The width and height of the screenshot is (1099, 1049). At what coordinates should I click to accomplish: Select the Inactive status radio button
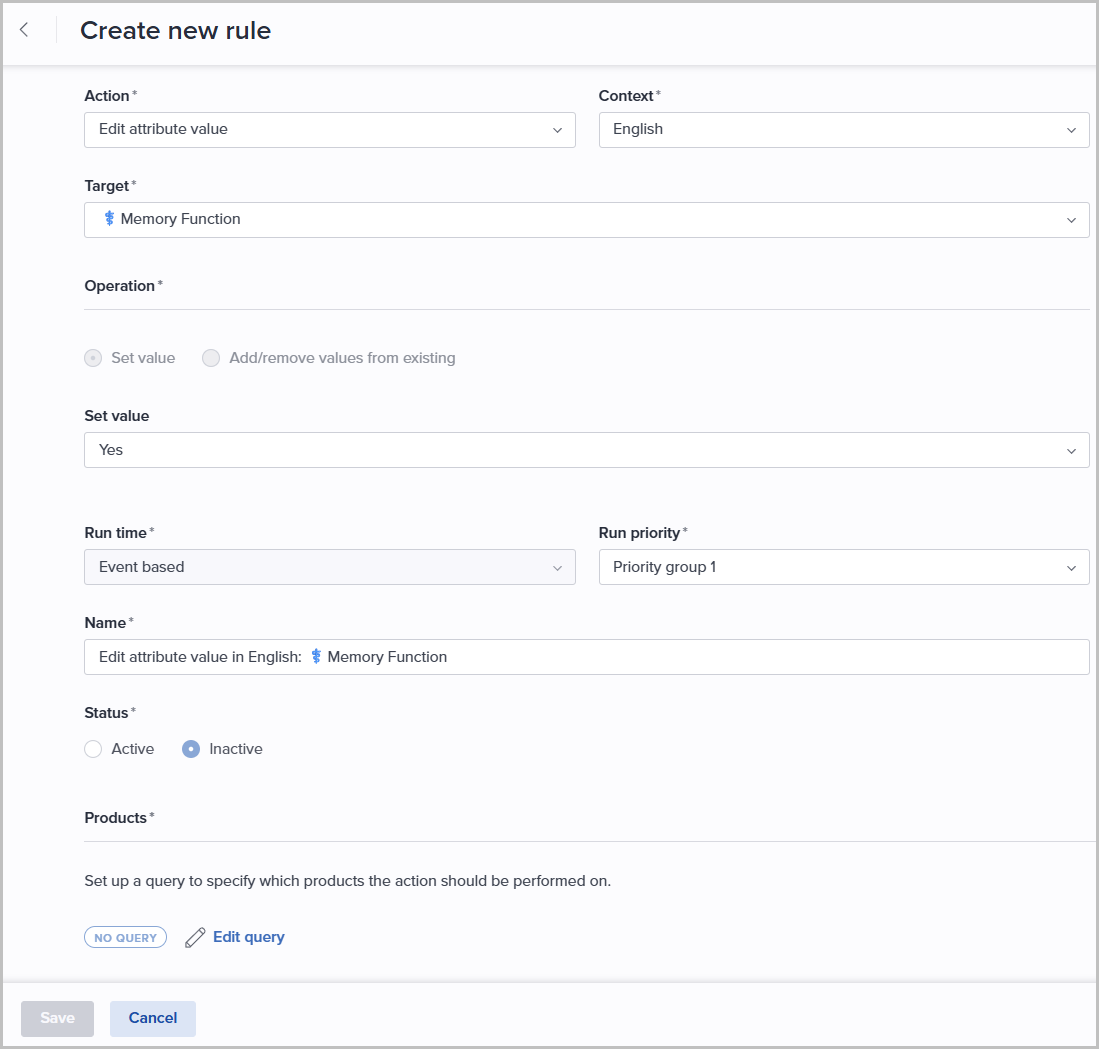pyautogui.click(x=191, y=749)
